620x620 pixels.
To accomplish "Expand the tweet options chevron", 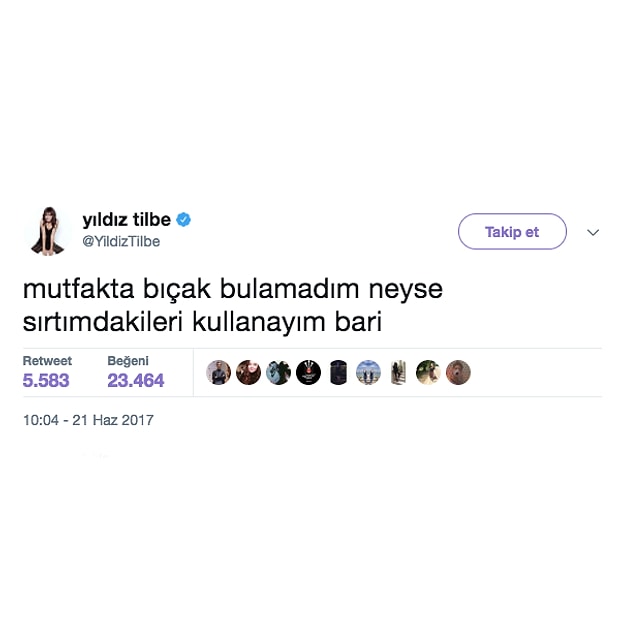I will coord(593,232).
